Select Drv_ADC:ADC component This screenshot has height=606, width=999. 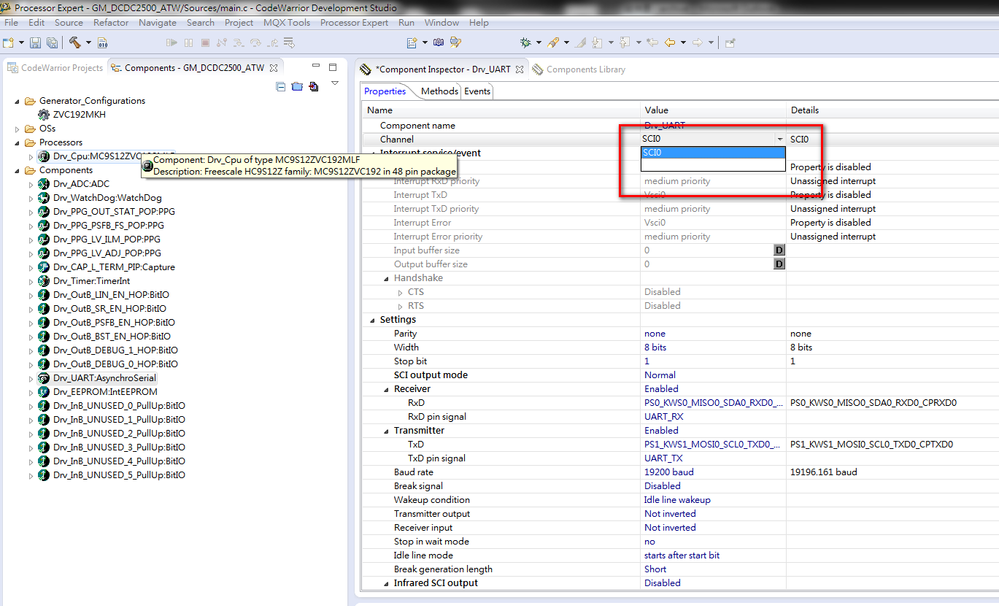(81, 184)
